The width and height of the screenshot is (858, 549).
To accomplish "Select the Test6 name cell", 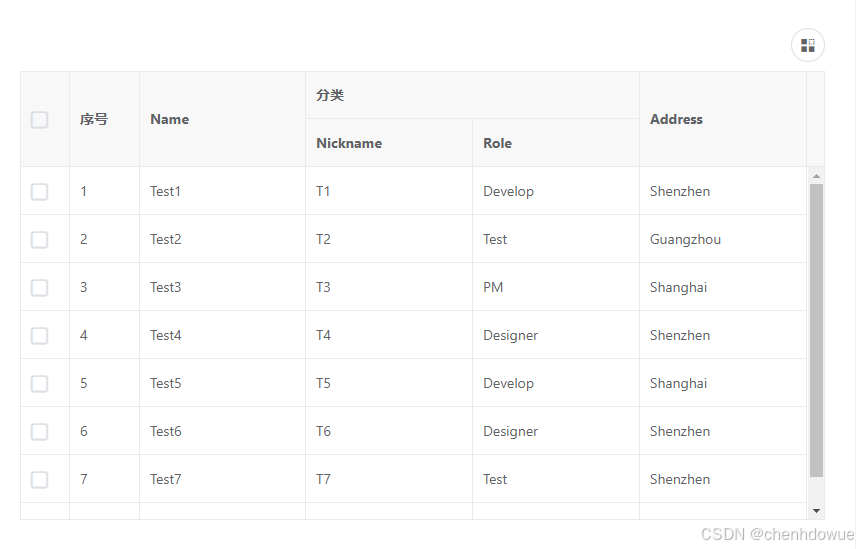I will click(222, 431).
